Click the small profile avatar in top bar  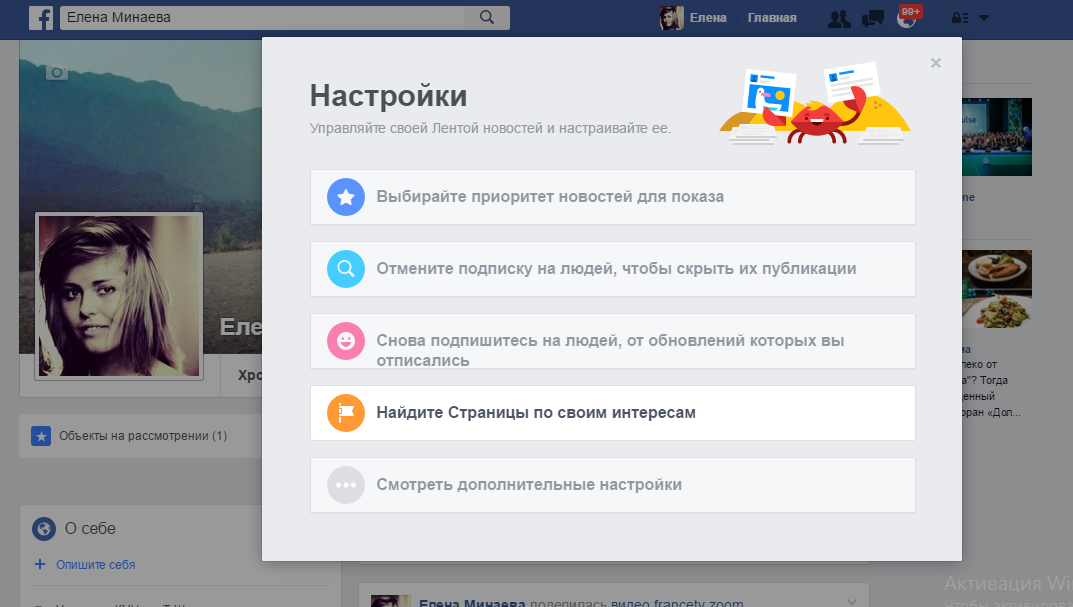tap(671, 18)
